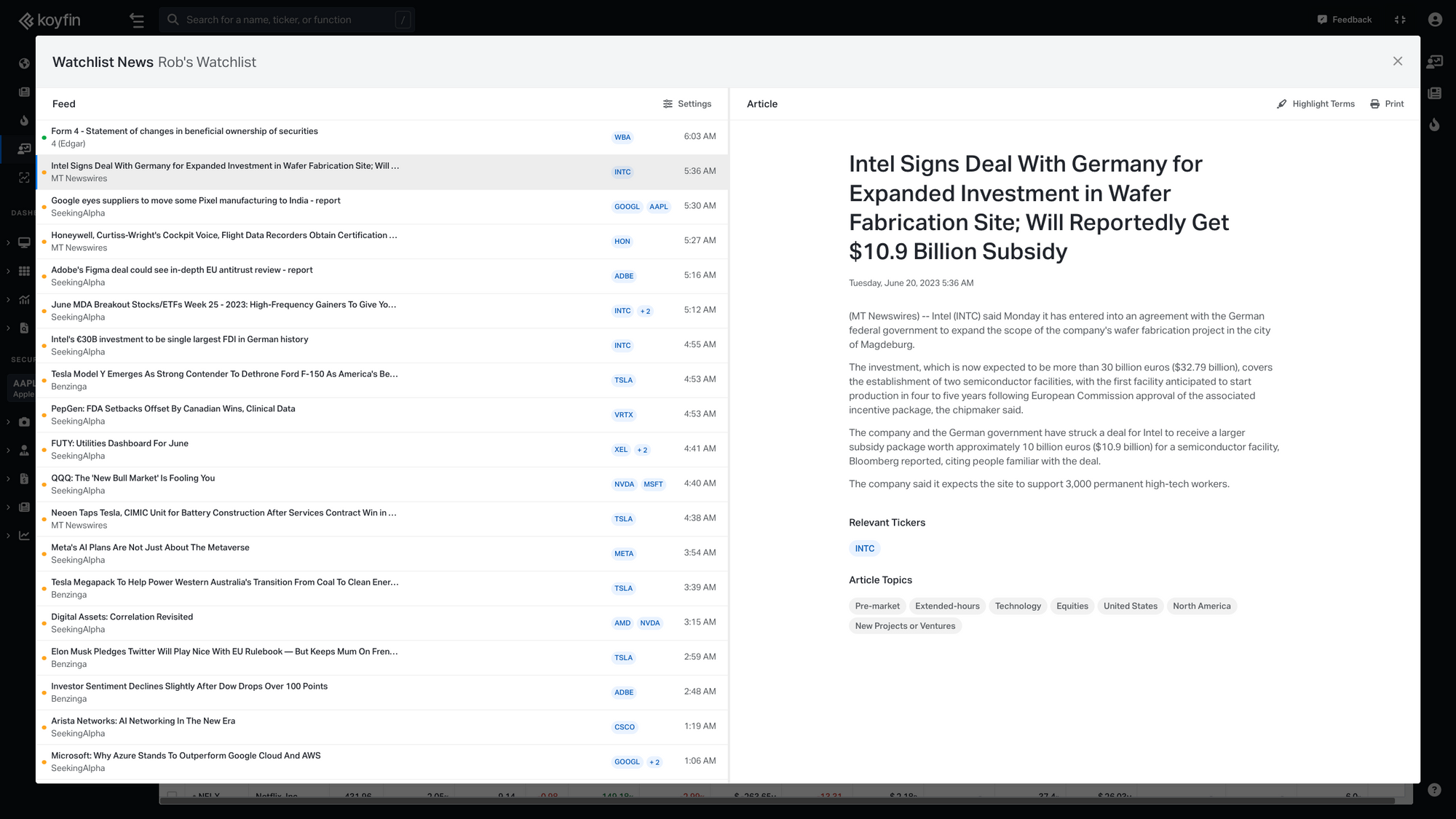
Task: Click the United States topic tag
Action: pyautogui.click(x=1131, y=606)
